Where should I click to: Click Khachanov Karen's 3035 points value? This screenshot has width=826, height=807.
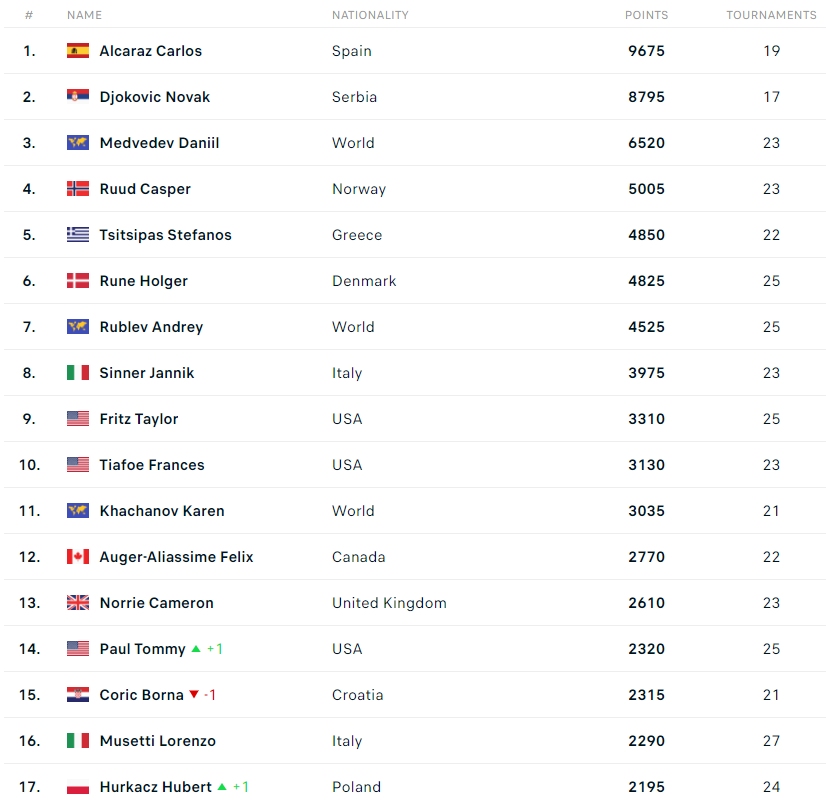point(646,511)
